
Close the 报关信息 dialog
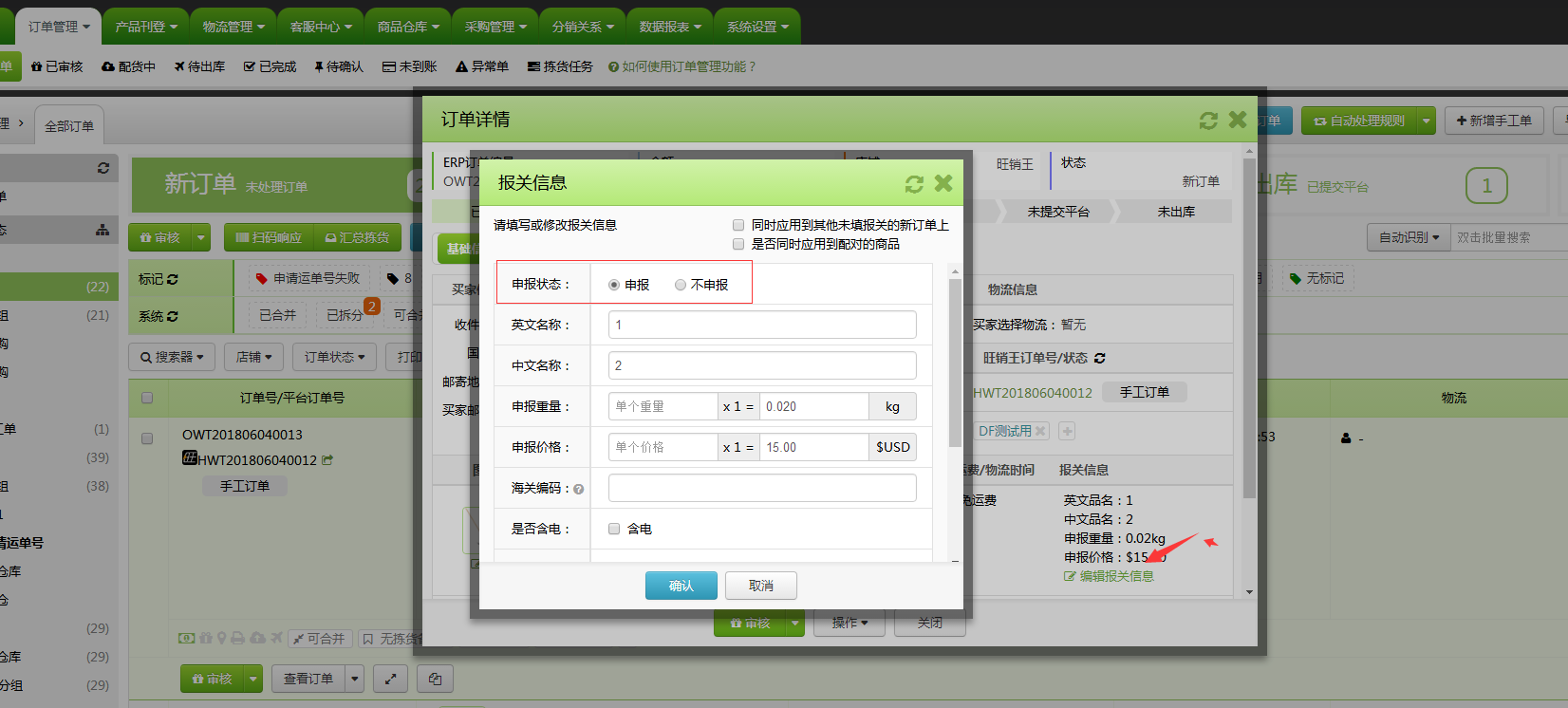coord(943,183)
